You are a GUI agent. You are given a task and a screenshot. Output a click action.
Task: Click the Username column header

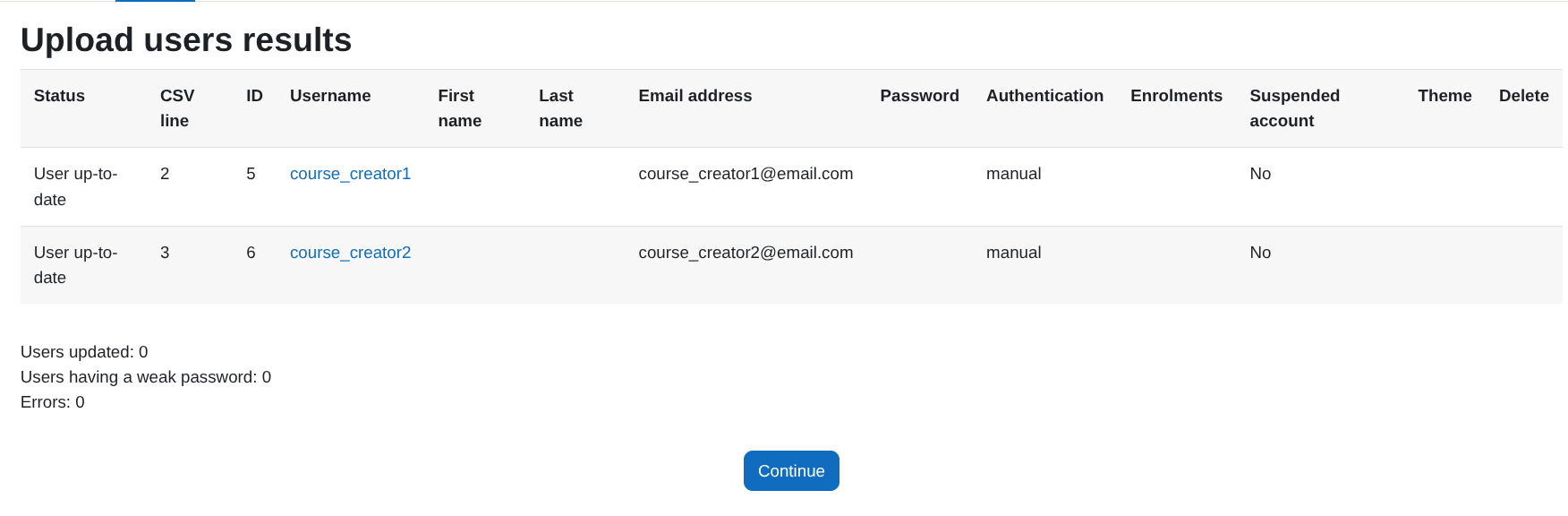(330, 96)
